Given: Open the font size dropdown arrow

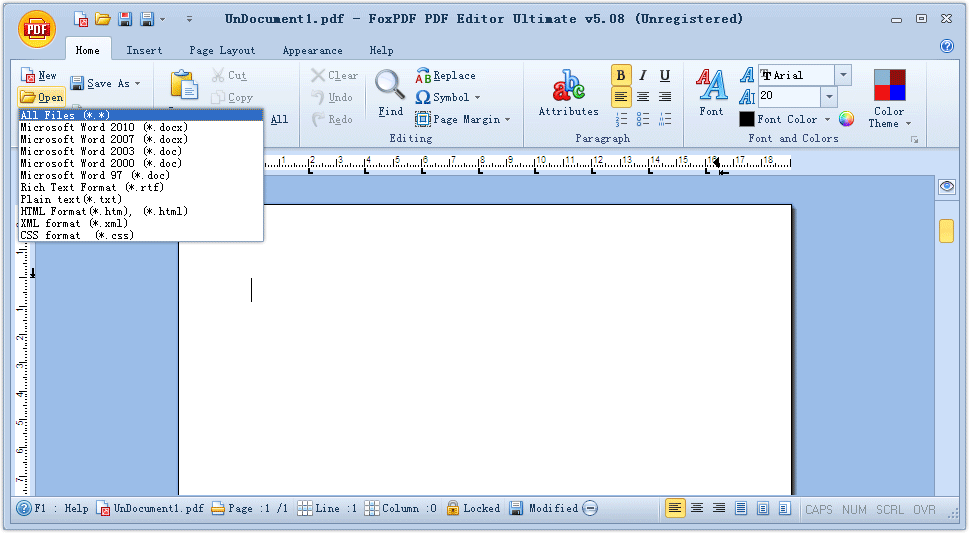Looking at the screenshot, I should [x=829, y=96].
